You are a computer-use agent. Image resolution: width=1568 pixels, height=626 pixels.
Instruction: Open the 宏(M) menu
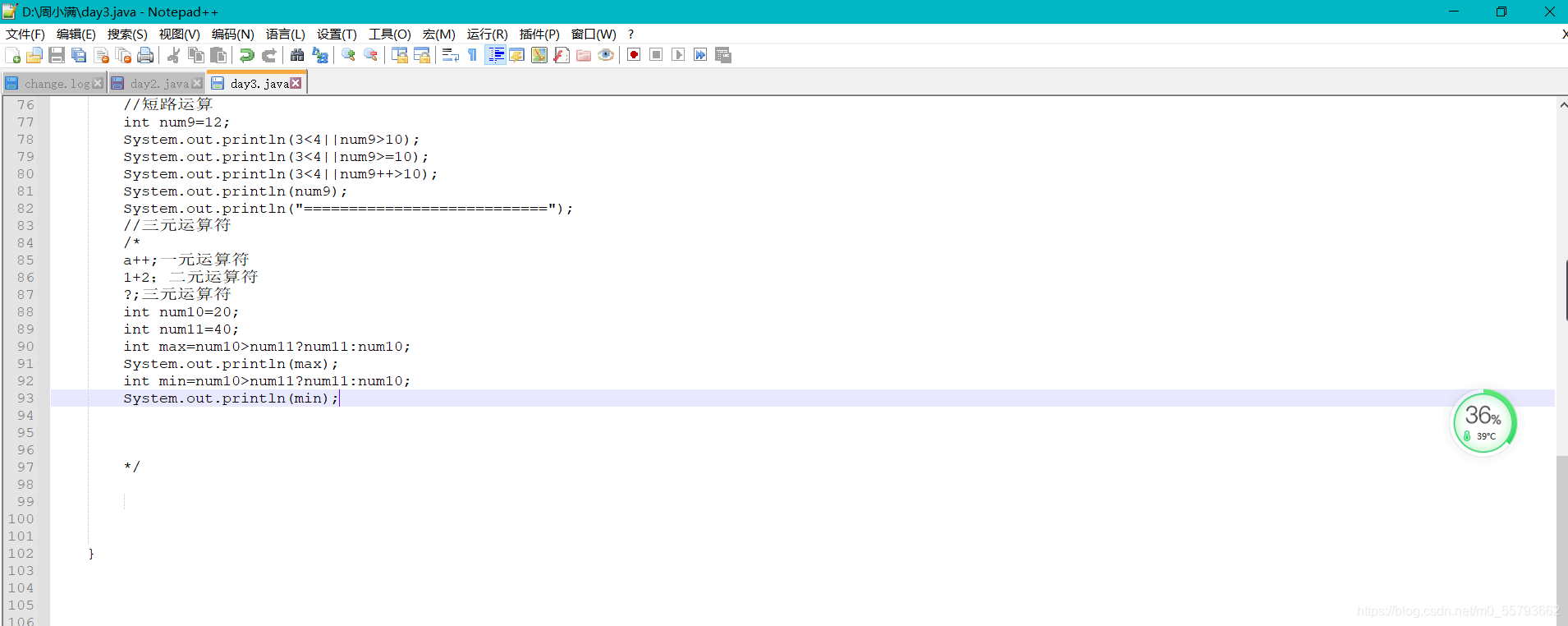coord(439,34)
